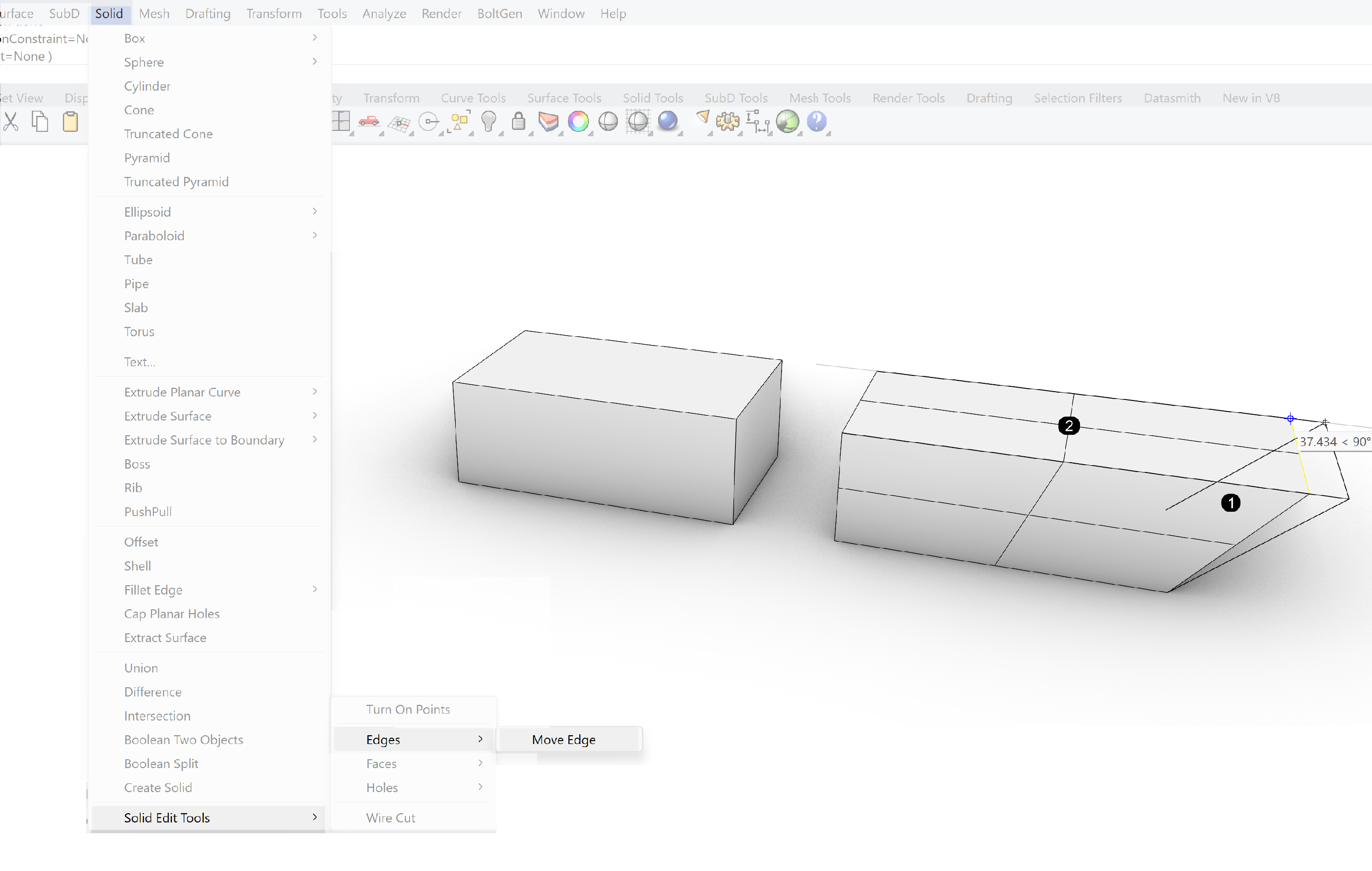
Task: Click the Copy icon in toolbar
Action: point(40,122)
